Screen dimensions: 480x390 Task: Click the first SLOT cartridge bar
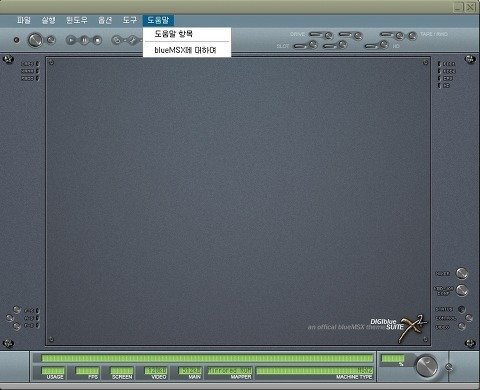click(x=300, y=46)
